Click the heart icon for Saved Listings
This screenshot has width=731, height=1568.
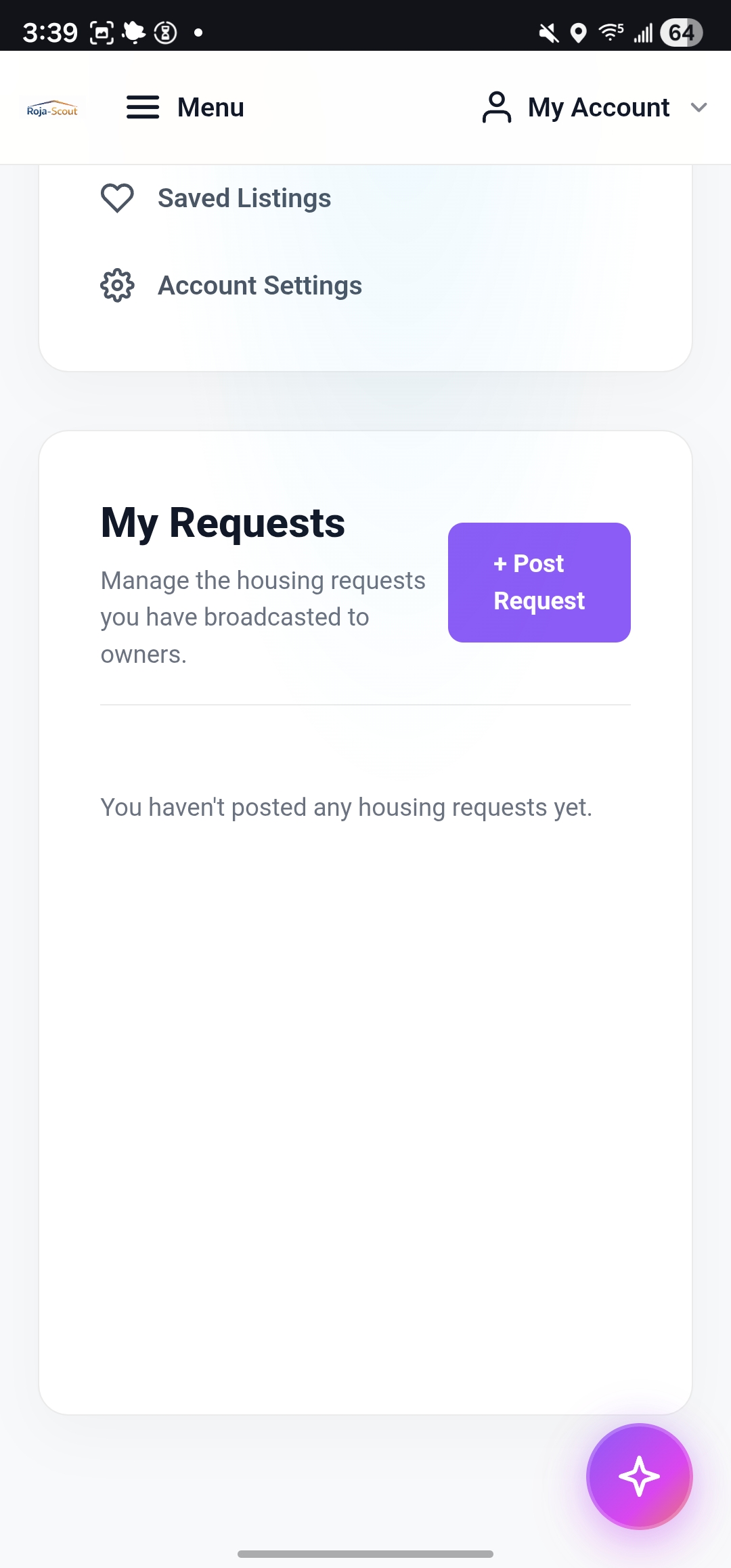tap(117, 198)
